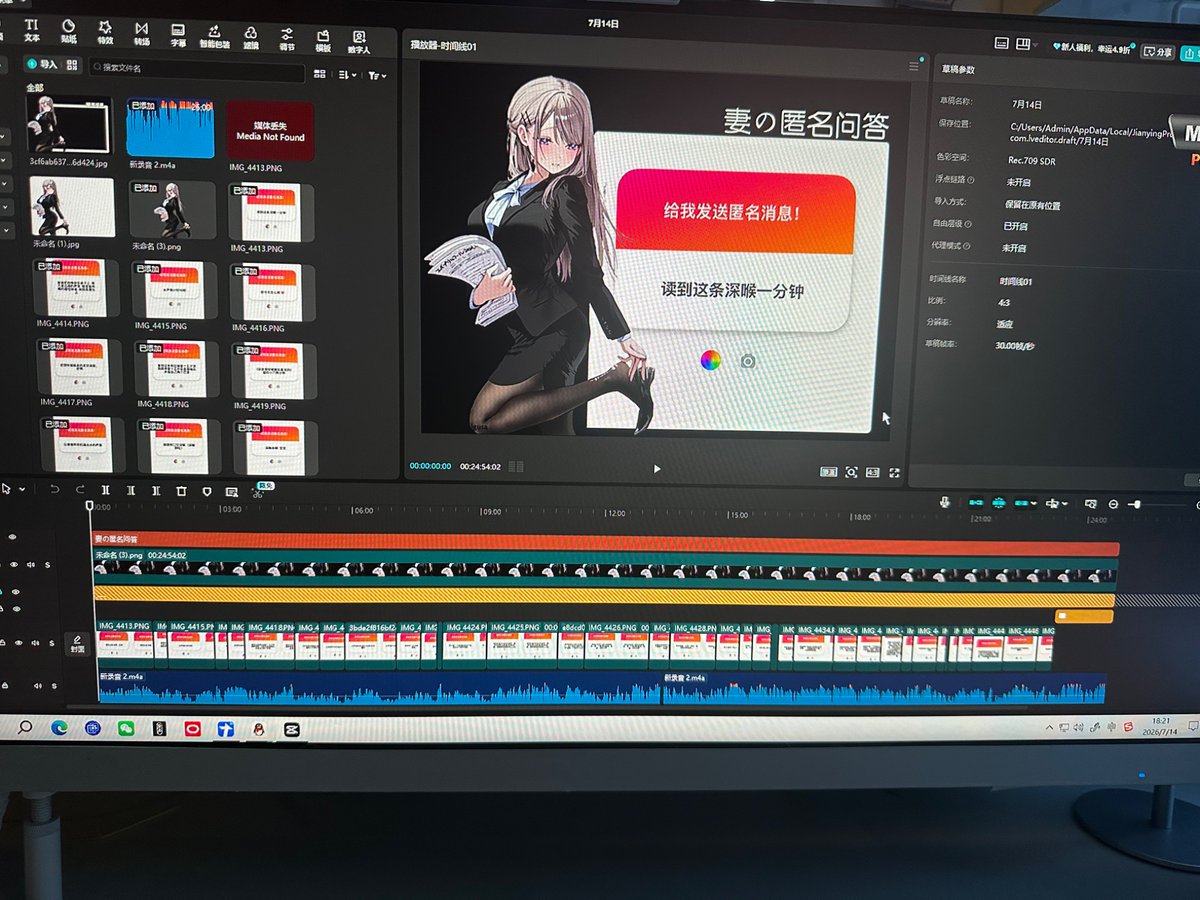Open the 贴纸 stickers panel

[68, 31]
